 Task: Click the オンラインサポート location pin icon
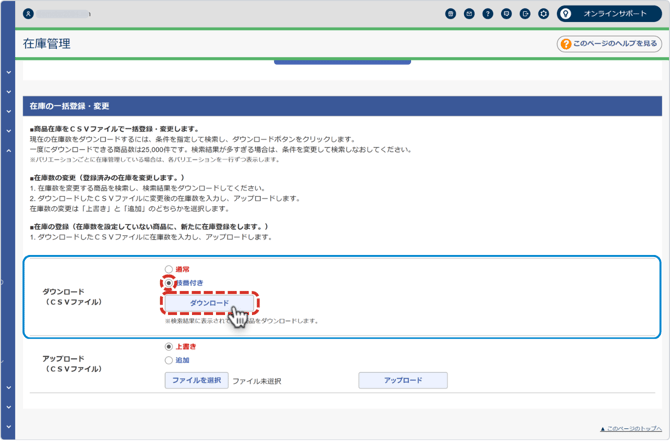[567, 14]
